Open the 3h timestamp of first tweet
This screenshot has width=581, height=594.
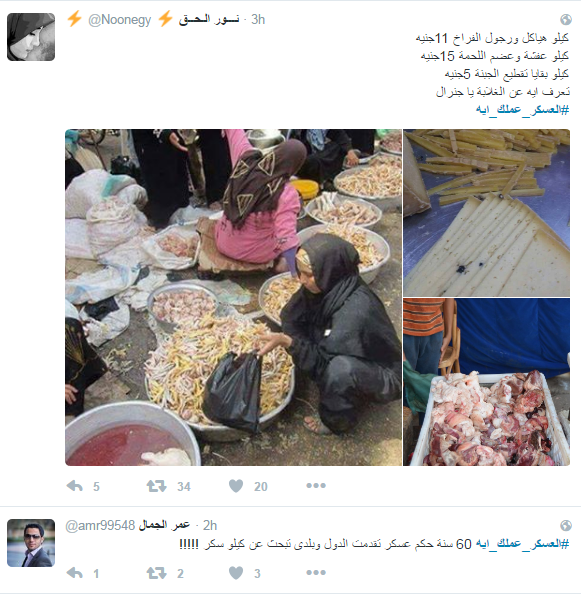coord(258,19)
